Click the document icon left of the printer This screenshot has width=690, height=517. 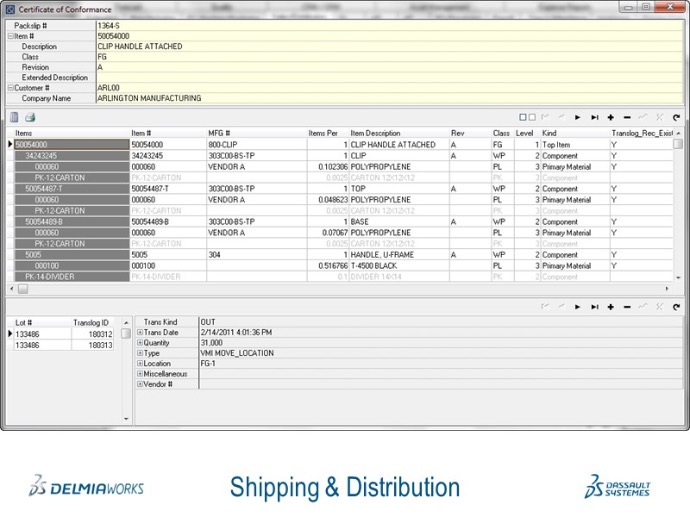(15, 117)
